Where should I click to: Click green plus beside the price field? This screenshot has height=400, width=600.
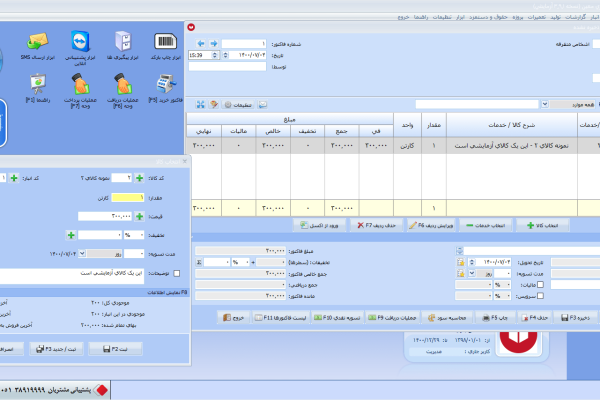pyautogui.click(x=140, y=217)
